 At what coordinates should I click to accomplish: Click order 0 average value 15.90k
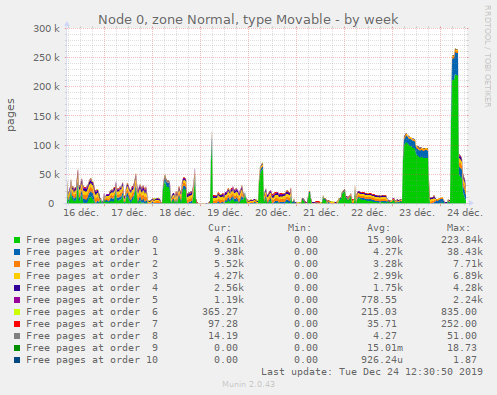(x=385, y=240)
